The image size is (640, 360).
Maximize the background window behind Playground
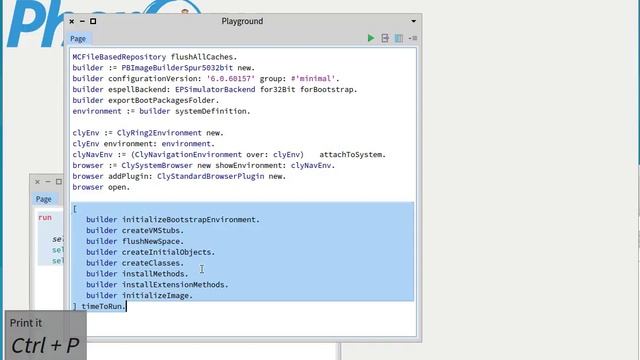point(59,182)
